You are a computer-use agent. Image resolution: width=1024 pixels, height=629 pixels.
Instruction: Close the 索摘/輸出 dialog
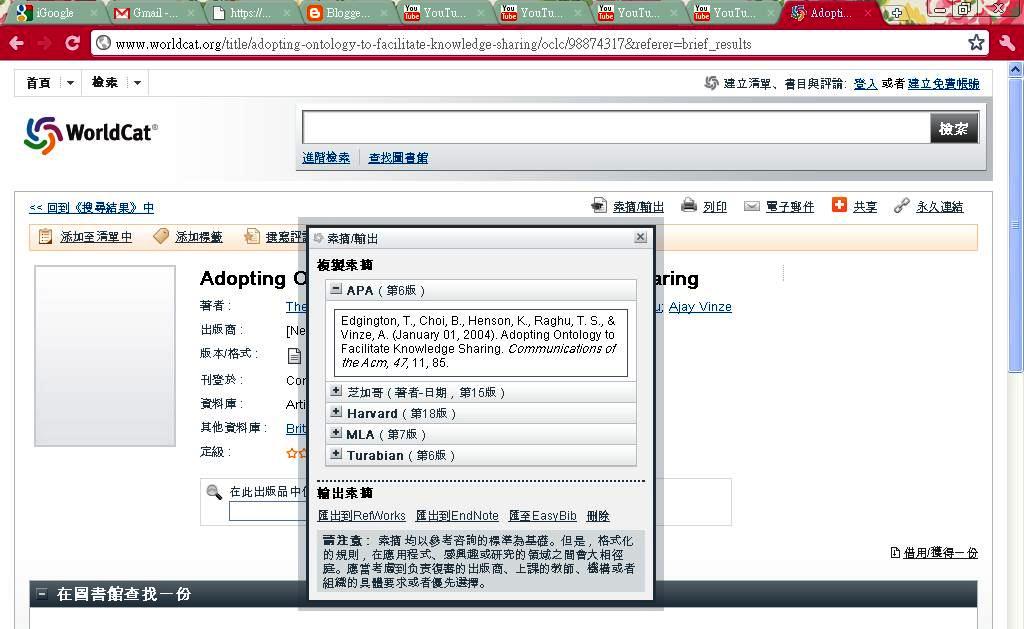[641, 237]
